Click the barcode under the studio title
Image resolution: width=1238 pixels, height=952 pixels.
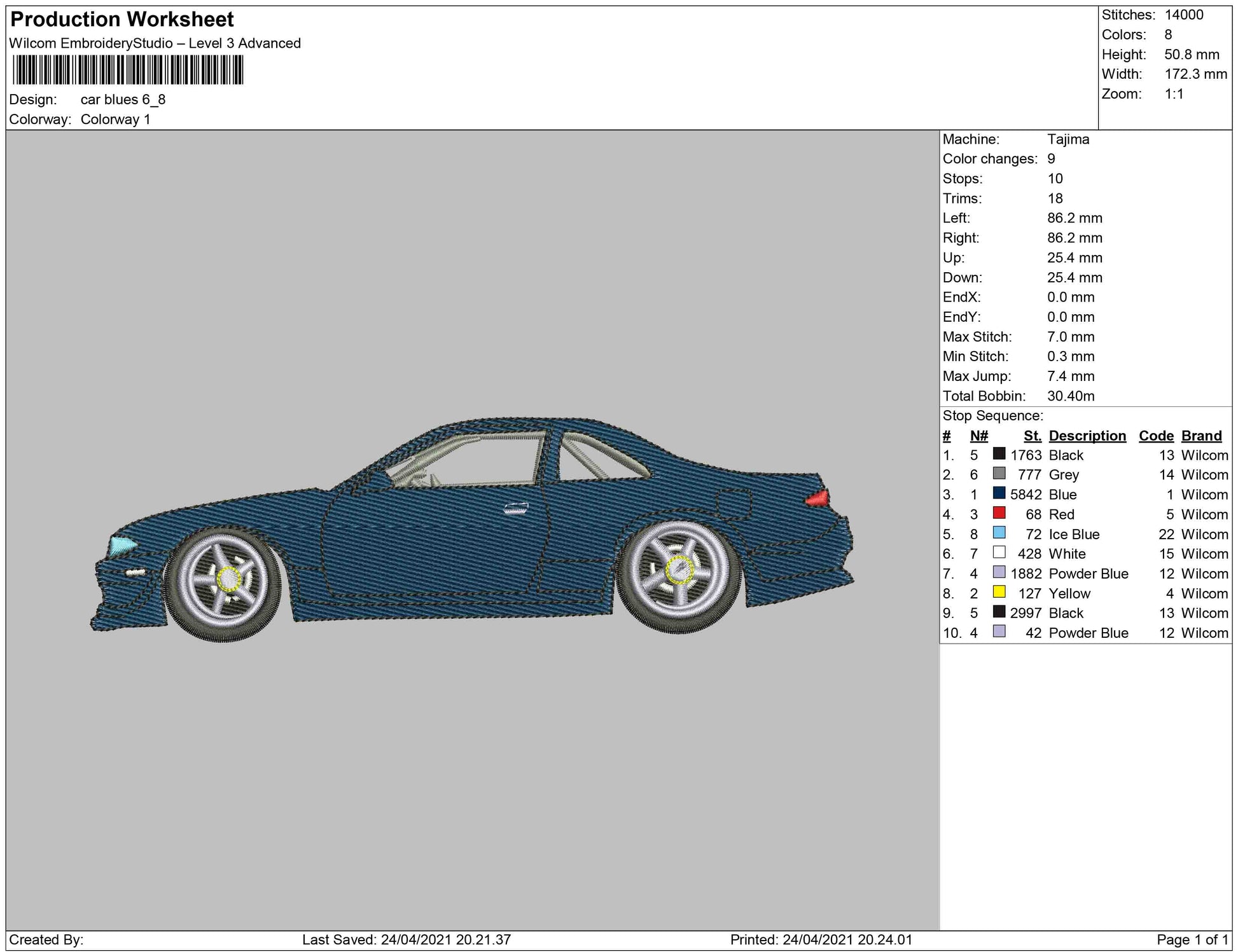pos(128,70)
